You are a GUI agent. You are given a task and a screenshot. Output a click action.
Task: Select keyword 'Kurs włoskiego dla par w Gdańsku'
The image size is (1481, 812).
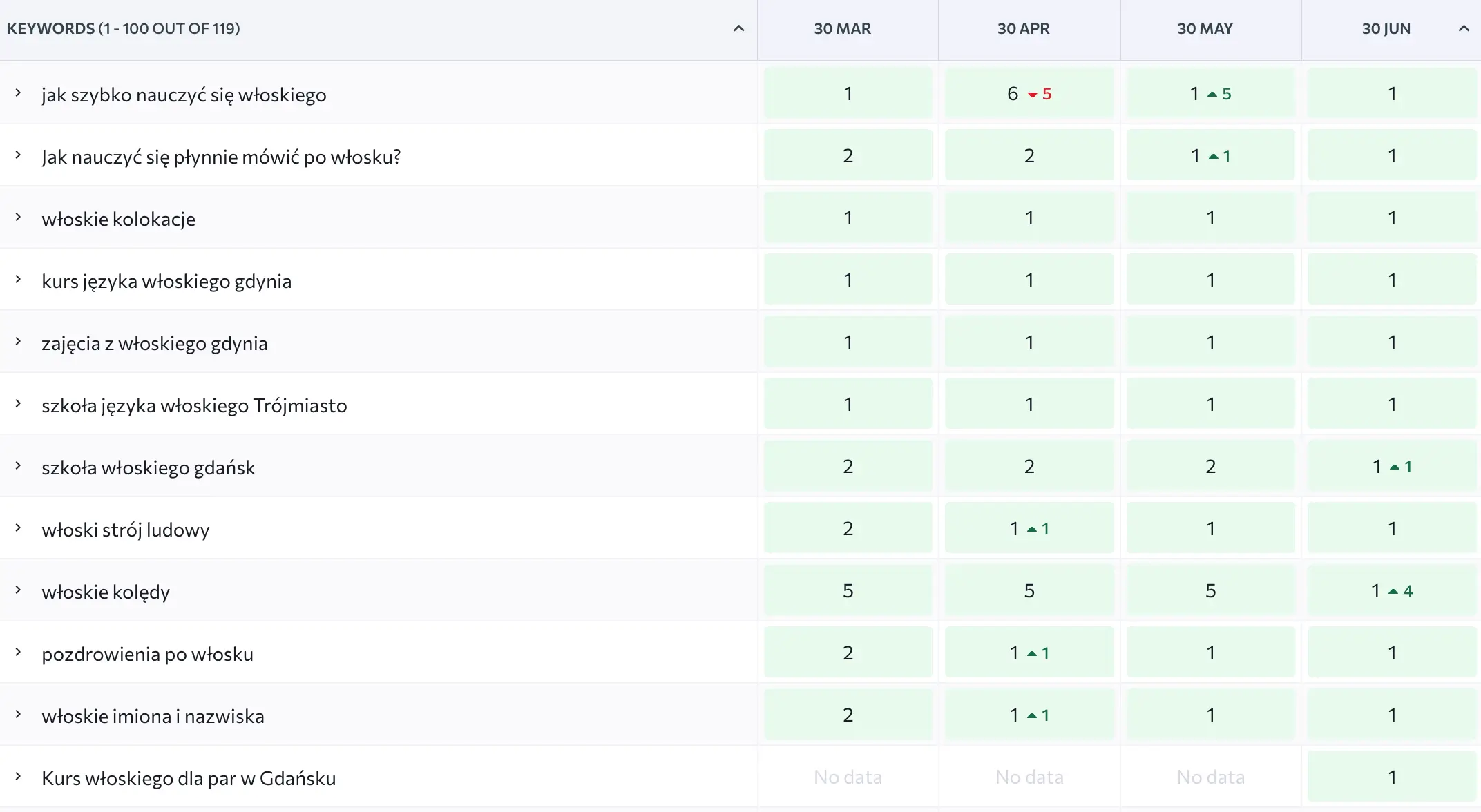click(189, 778)
